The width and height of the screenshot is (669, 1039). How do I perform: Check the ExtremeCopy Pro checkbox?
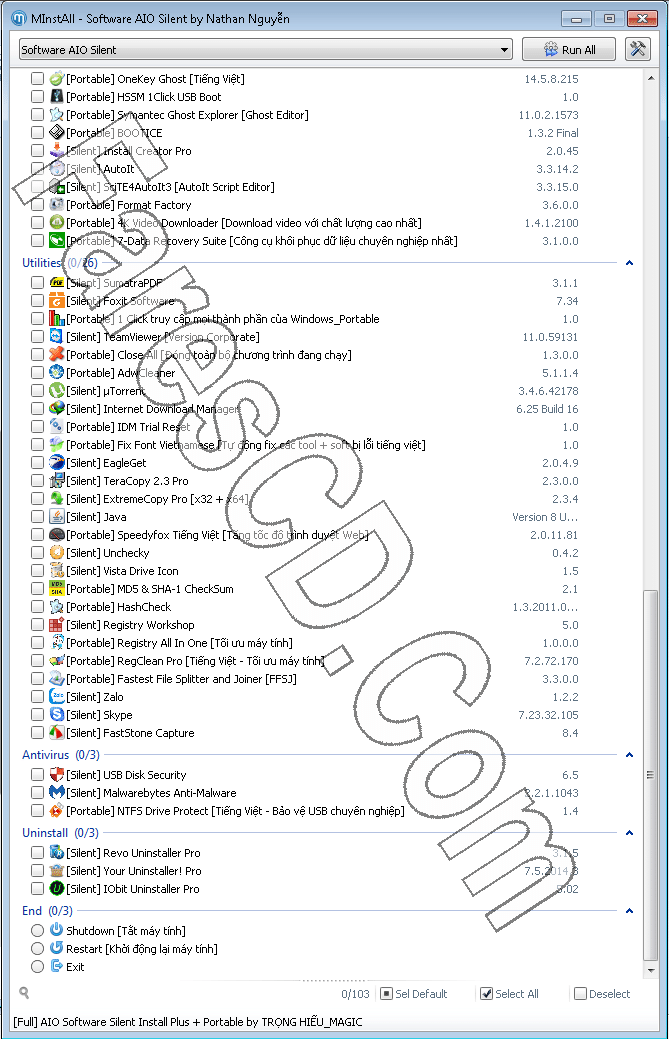tap(38, 499)
